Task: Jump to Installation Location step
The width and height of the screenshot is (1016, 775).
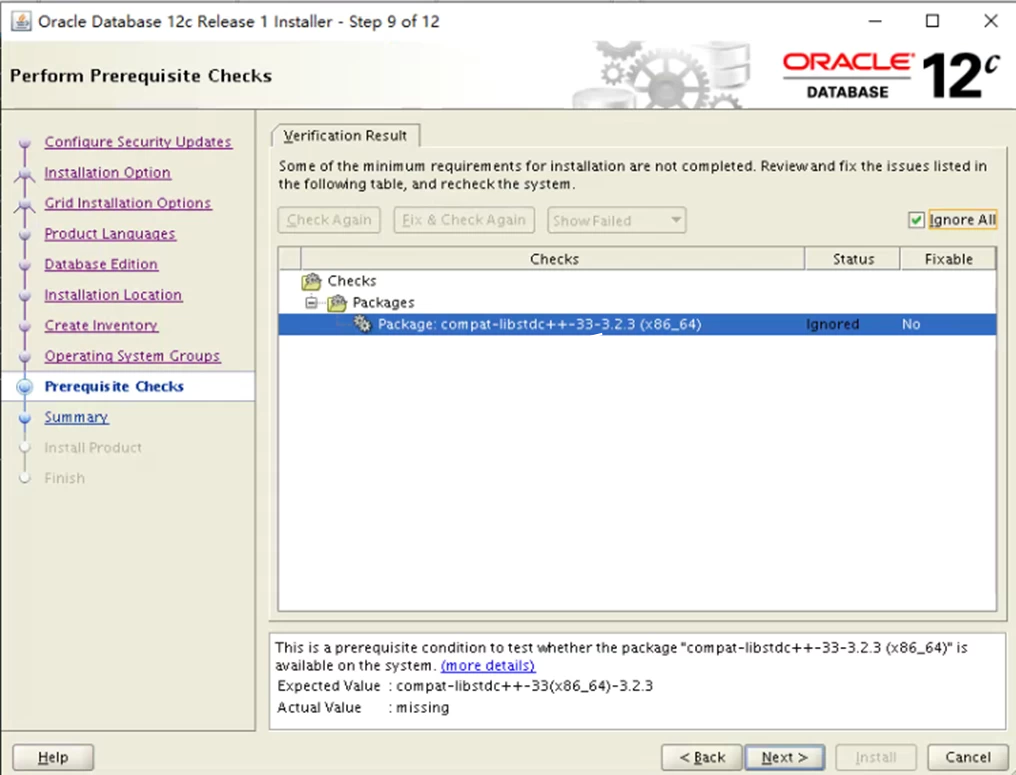Action: coord(113,295)
